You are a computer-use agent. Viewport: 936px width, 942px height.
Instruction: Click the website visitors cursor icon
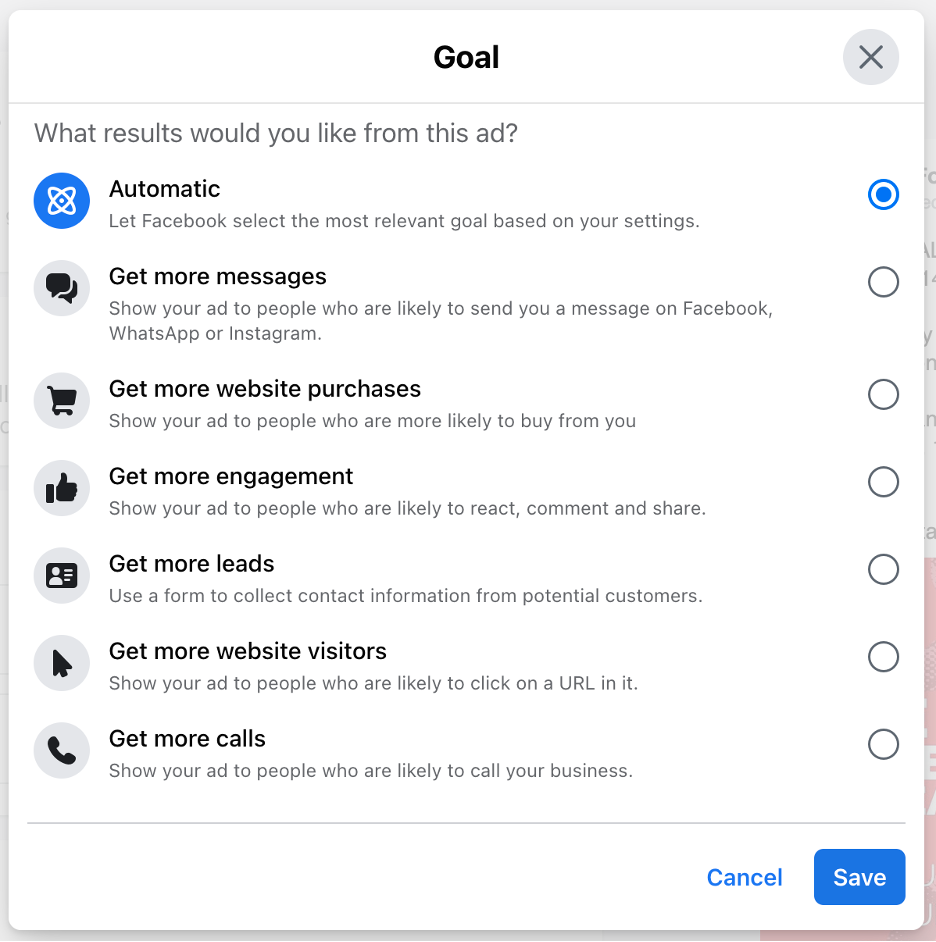click(x=62, y=664)
